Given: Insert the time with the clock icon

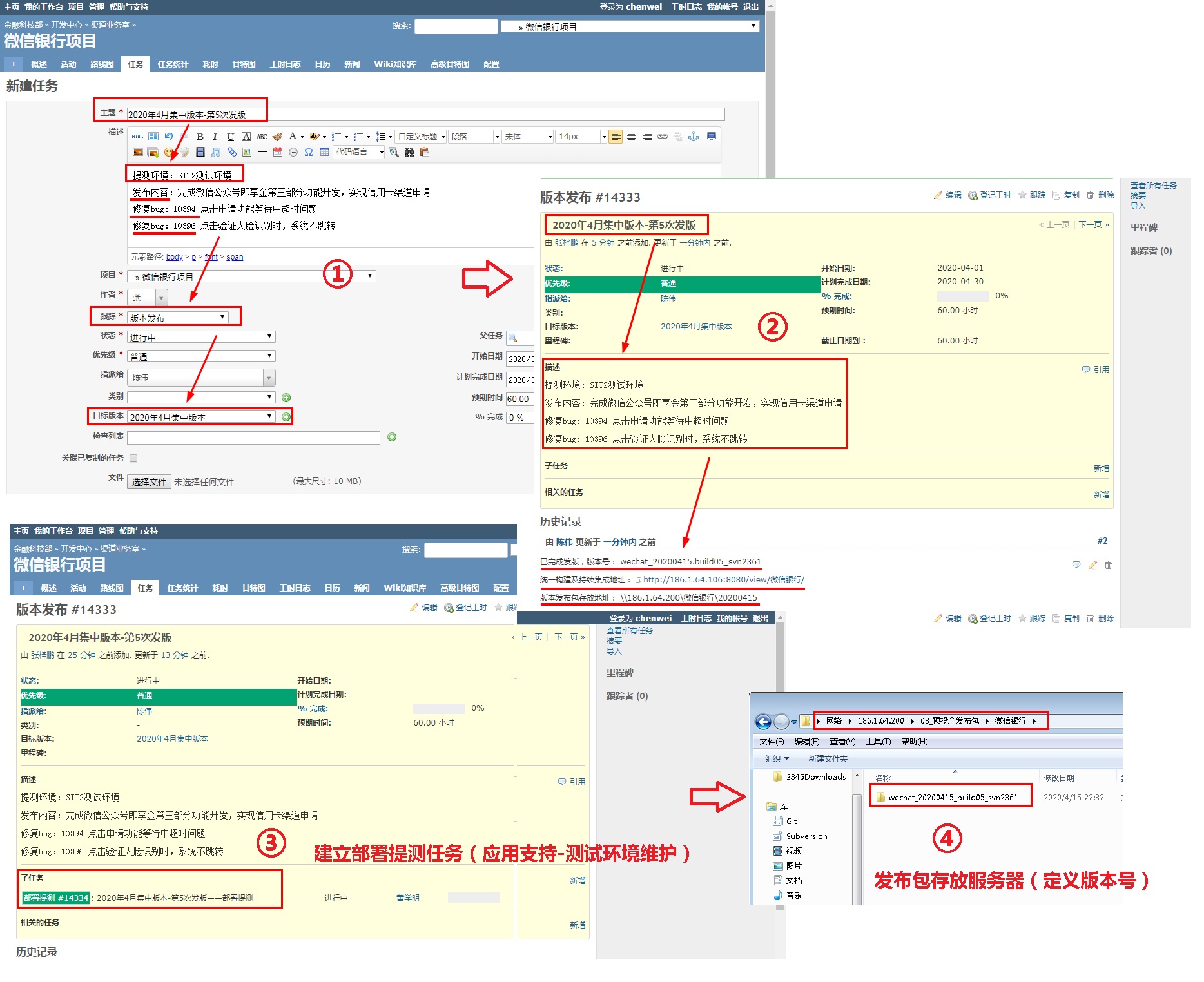Looking at the screenshot, I should [x=293, y=152].
